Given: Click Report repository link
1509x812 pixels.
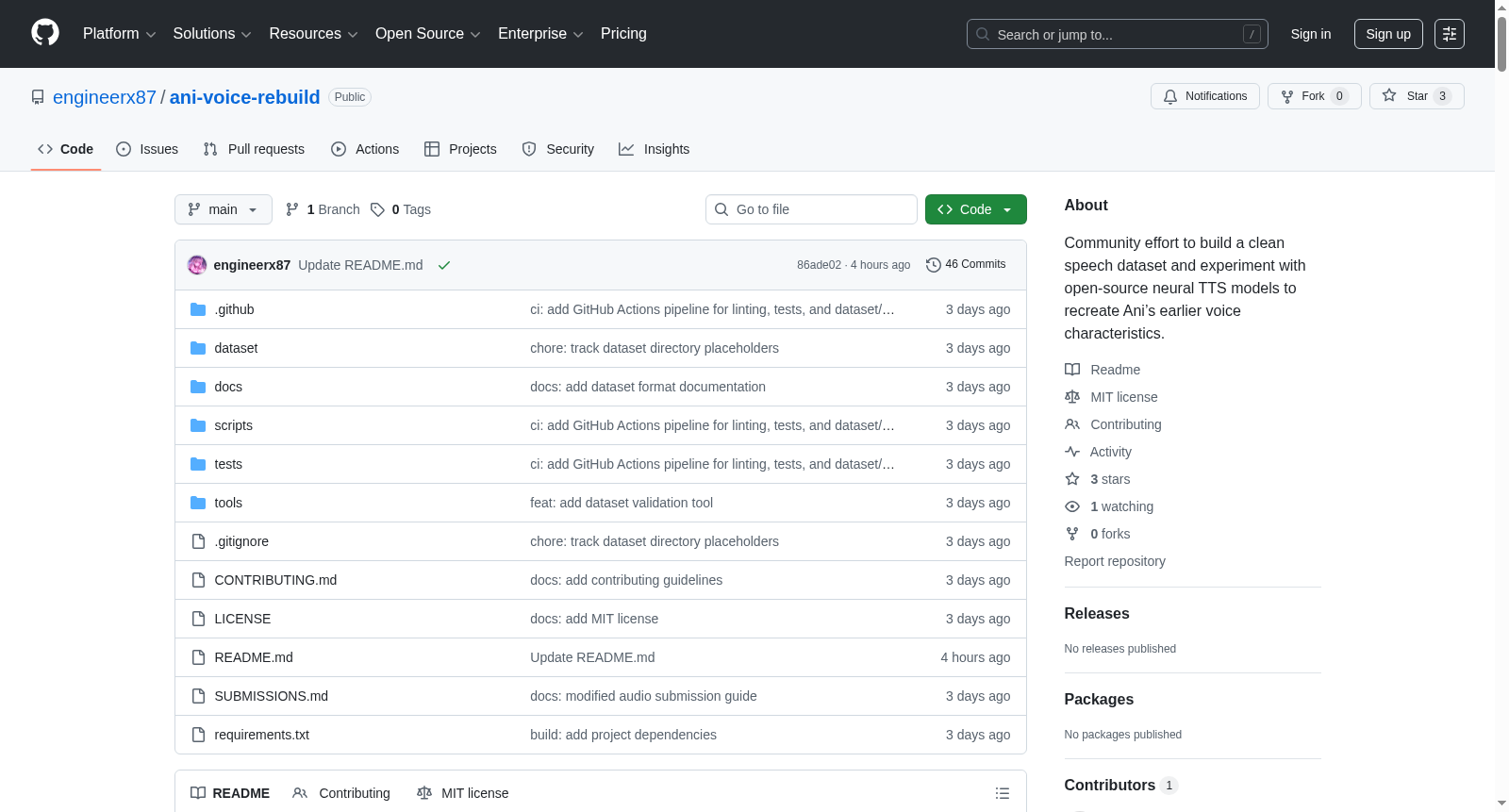Looking at the screenshot, I should [1115, 561].
